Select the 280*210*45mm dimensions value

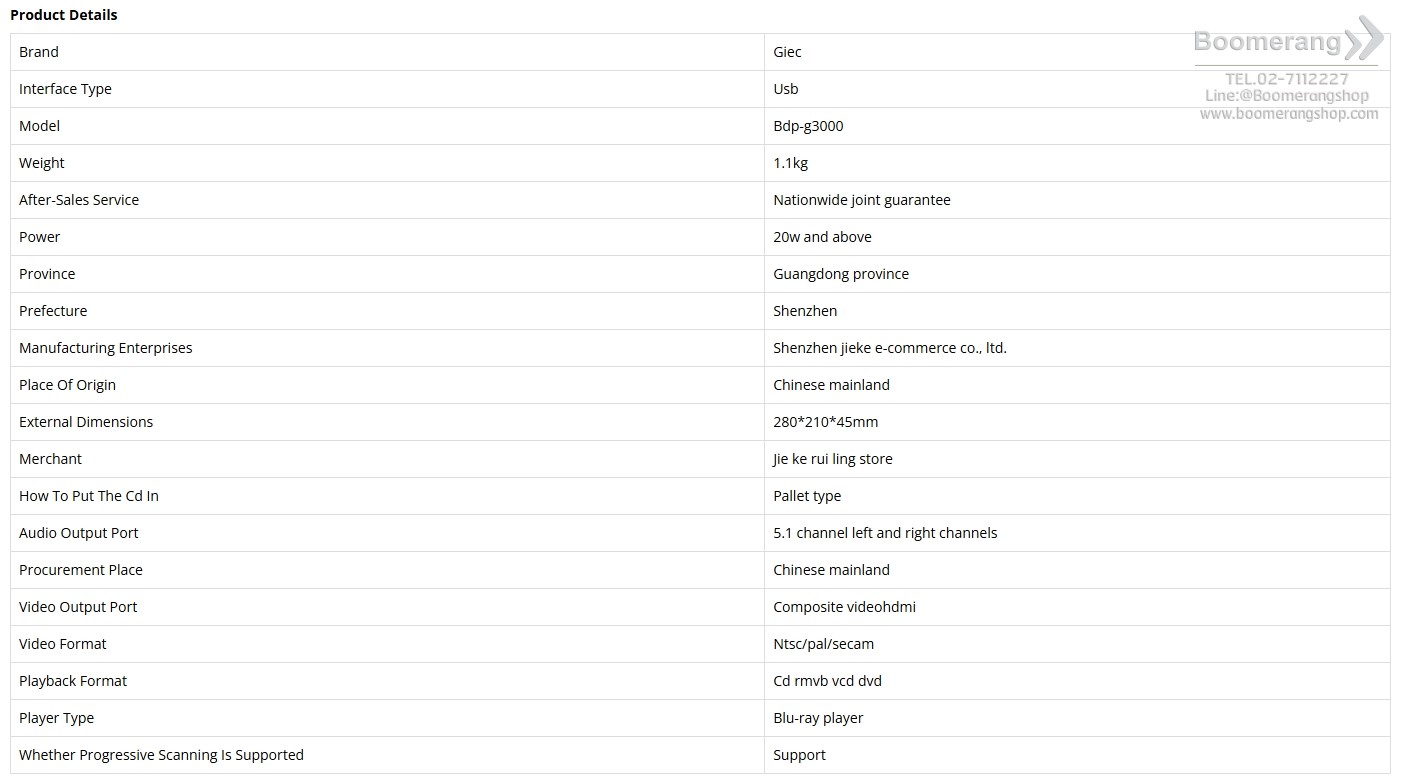tap(825, 422)
